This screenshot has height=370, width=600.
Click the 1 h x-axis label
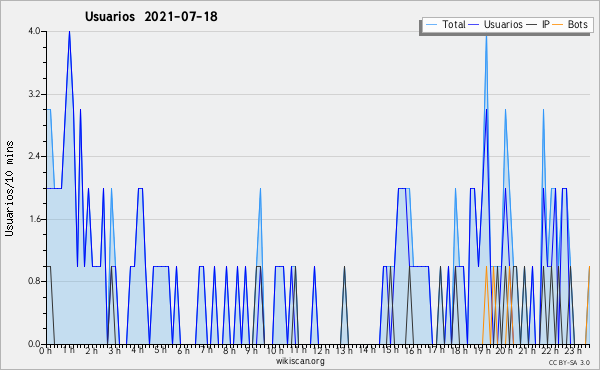click(68, 350)
